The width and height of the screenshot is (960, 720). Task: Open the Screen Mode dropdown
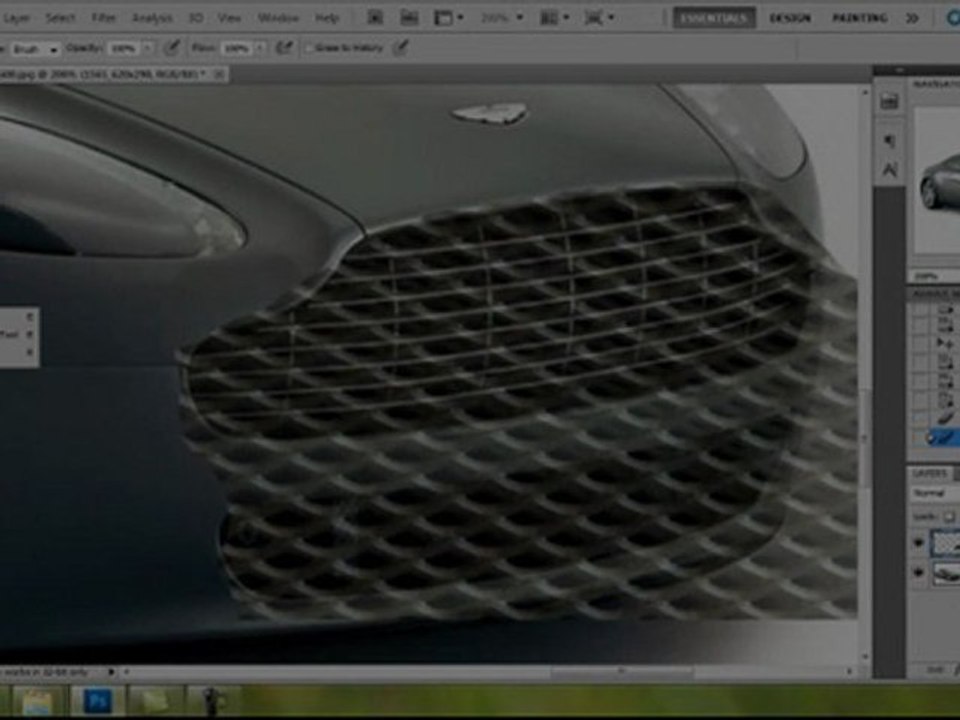click(x=599, y=18)
